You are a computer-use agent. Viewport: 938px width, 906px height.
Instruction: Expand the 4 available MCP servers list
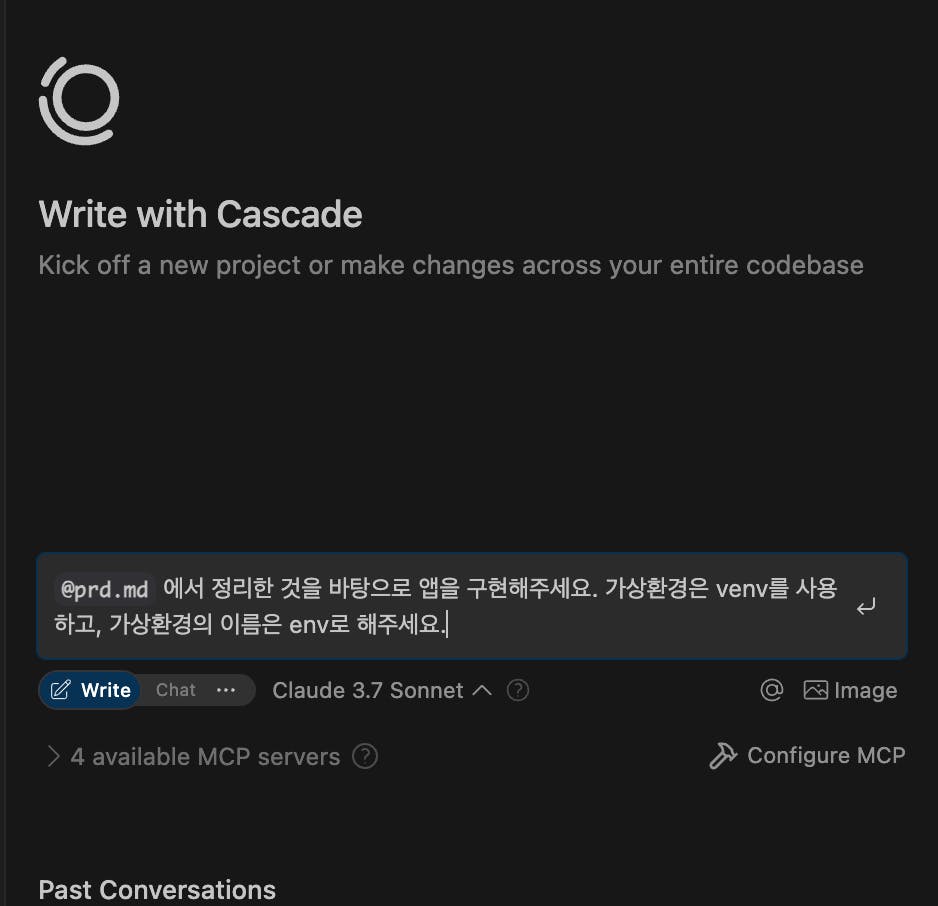tap(54, 757)
